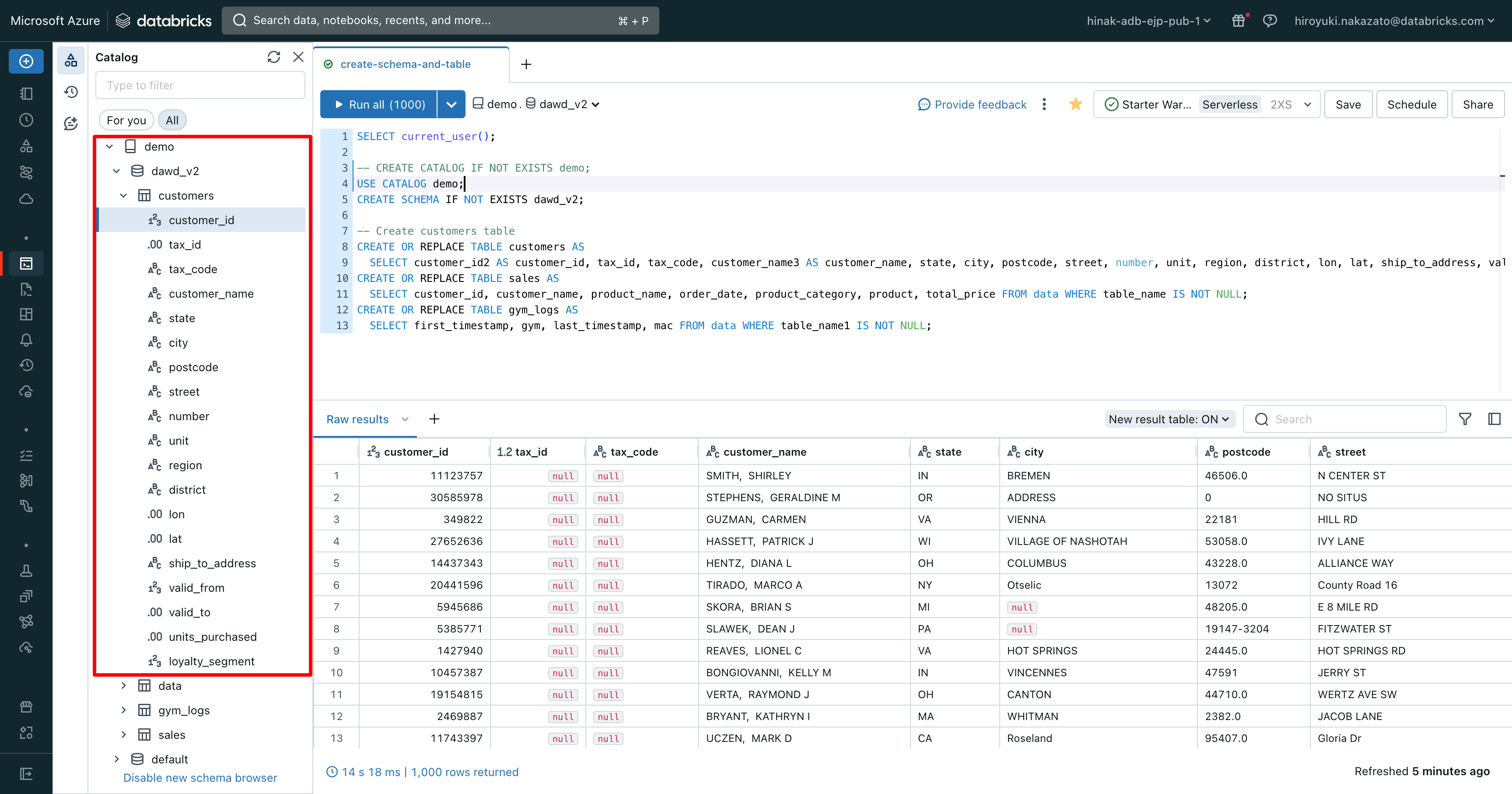Viewport: 1512px width, 794px height.
Task: Toggle the results side panel layout icon
Action: (1494, 419)
